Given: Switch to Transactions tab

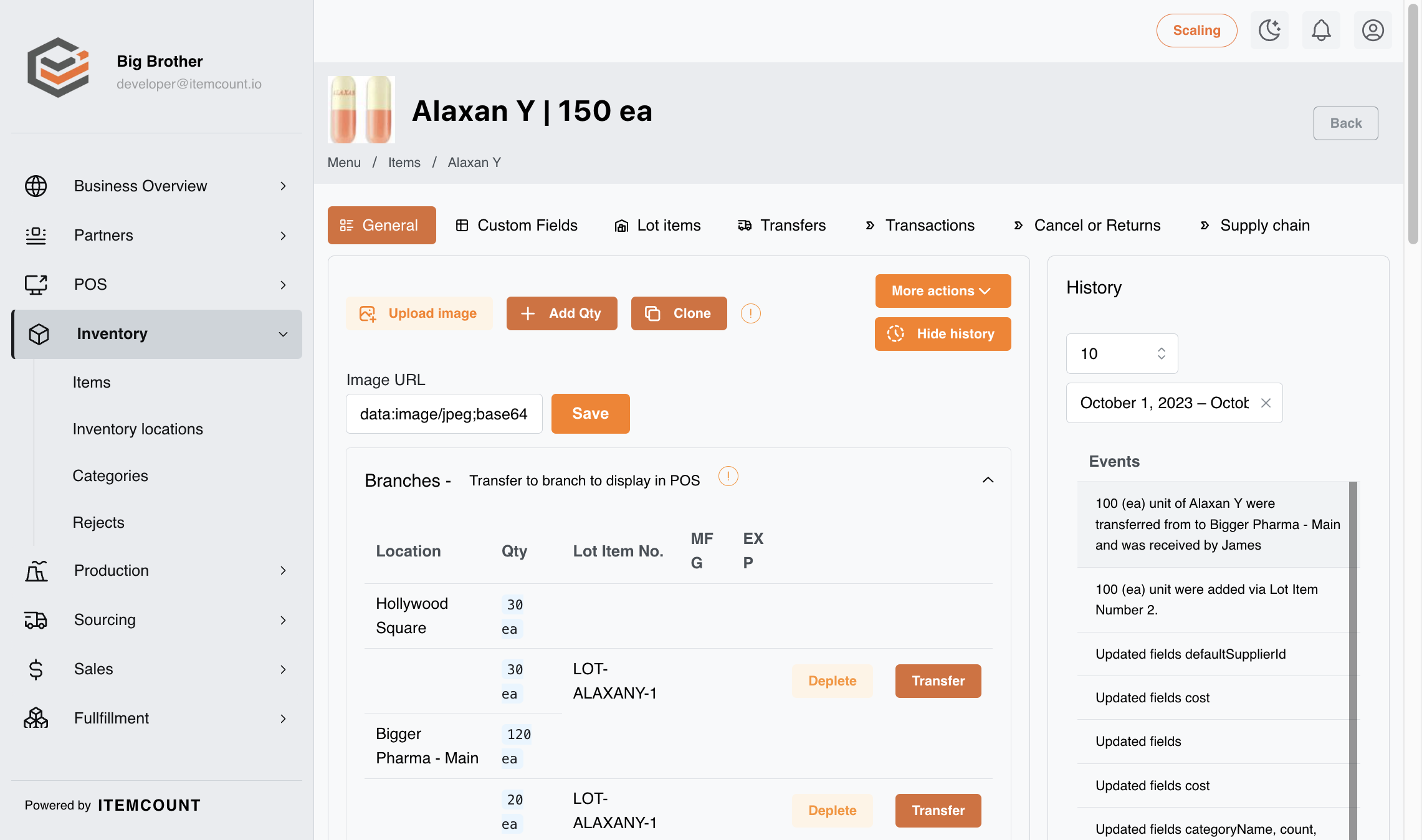Looking at the screenshot, I should (920, 225).
